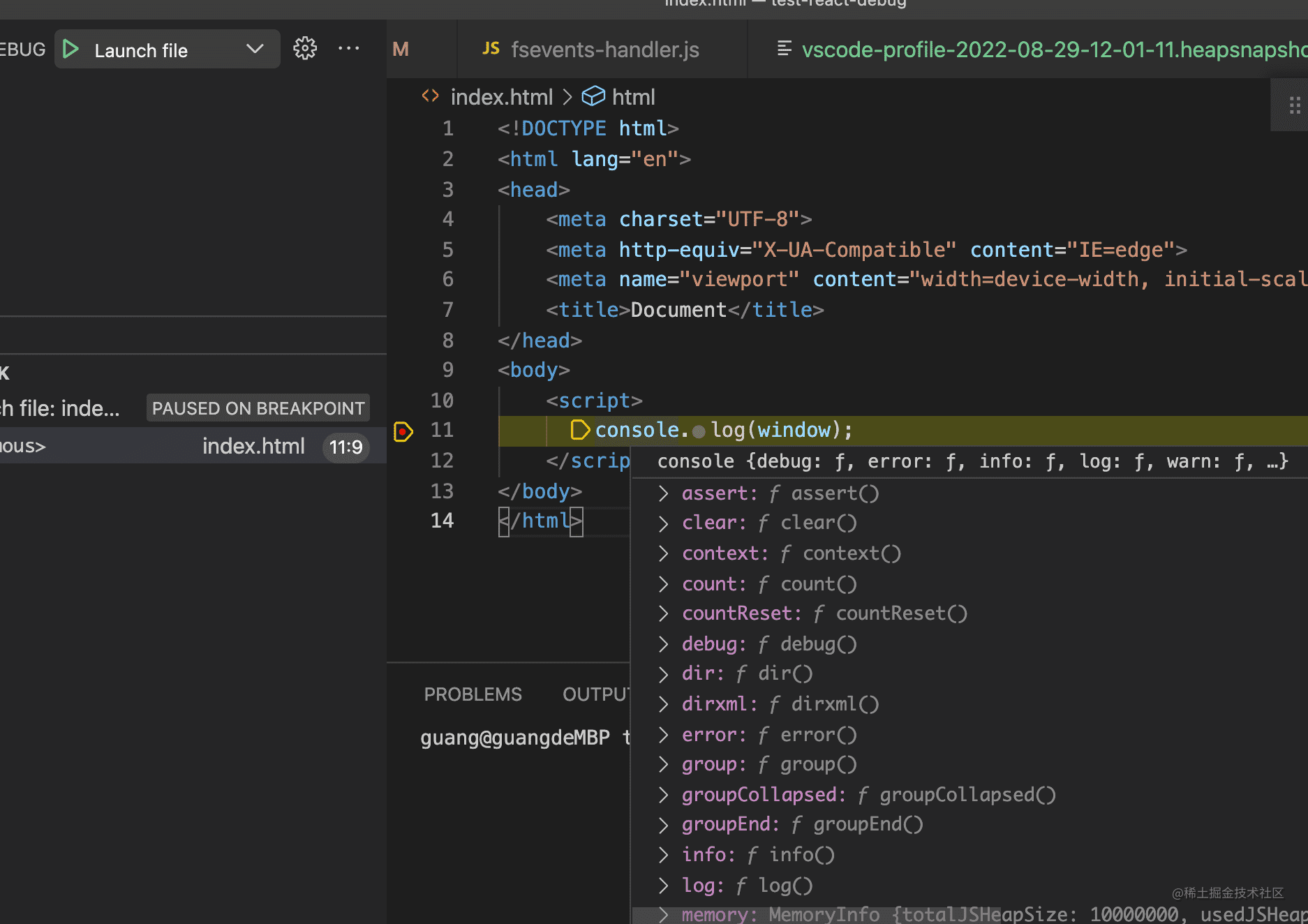Screen dimensions: 1308x924
Task: Open the PROBLEMS panel tab
Action: (x=473, y=694)
